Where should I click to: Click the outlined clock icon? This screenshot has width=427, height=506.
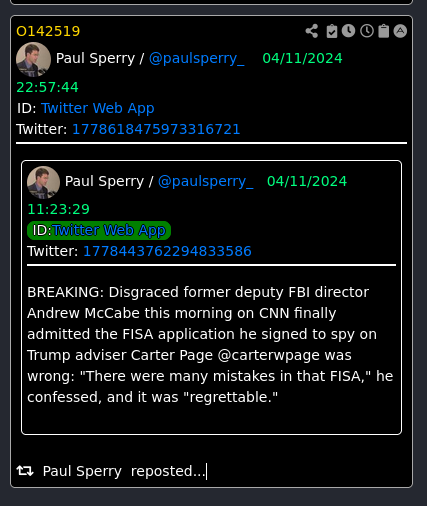[367, 31]
